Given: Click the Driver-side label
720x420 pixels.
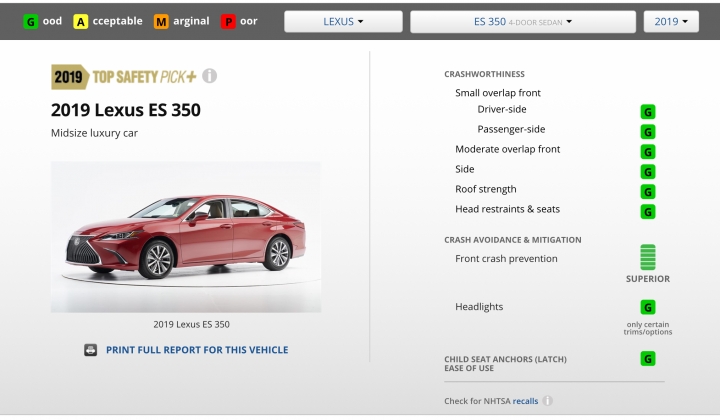Looking at the screenshot, I should (502, 109).
